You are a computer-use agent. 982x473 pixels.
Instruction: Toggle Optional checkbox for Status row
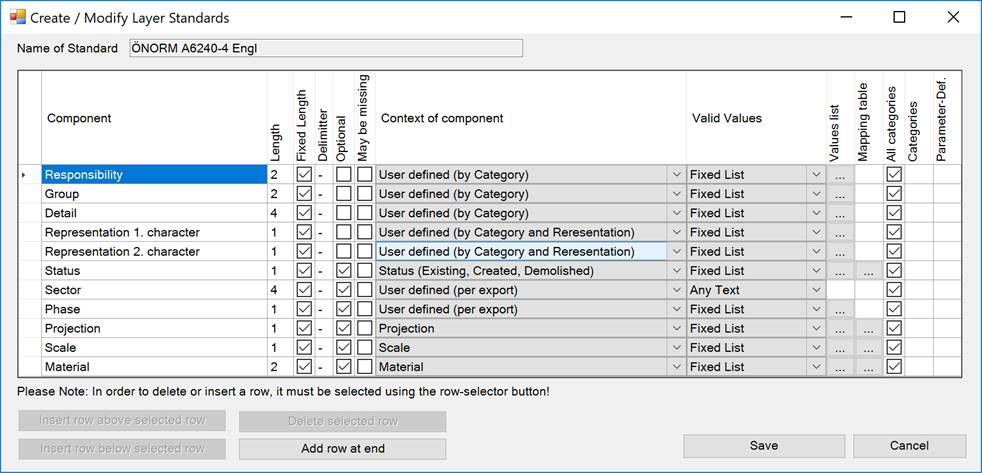(344, 271)
